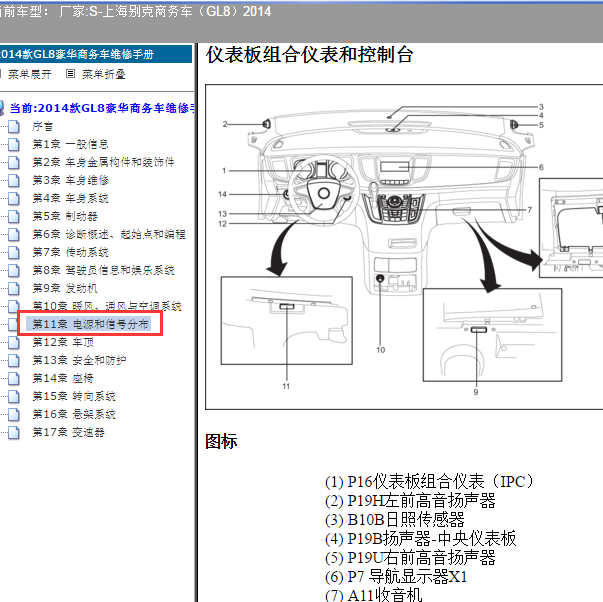Screen dimensions: 603x602
Task: Click legend entry (3) B10B日照传感器
Action: pos(395,520)
